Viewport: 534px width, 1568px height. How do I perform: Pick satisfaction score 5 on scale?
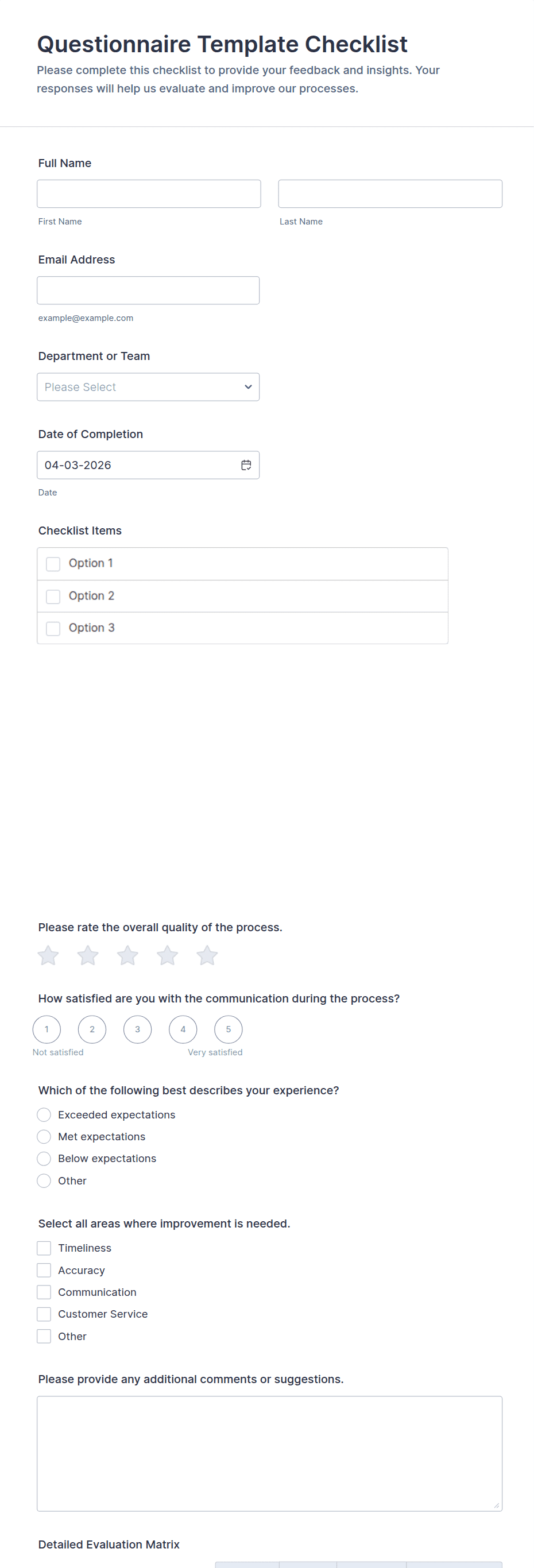229,1029
